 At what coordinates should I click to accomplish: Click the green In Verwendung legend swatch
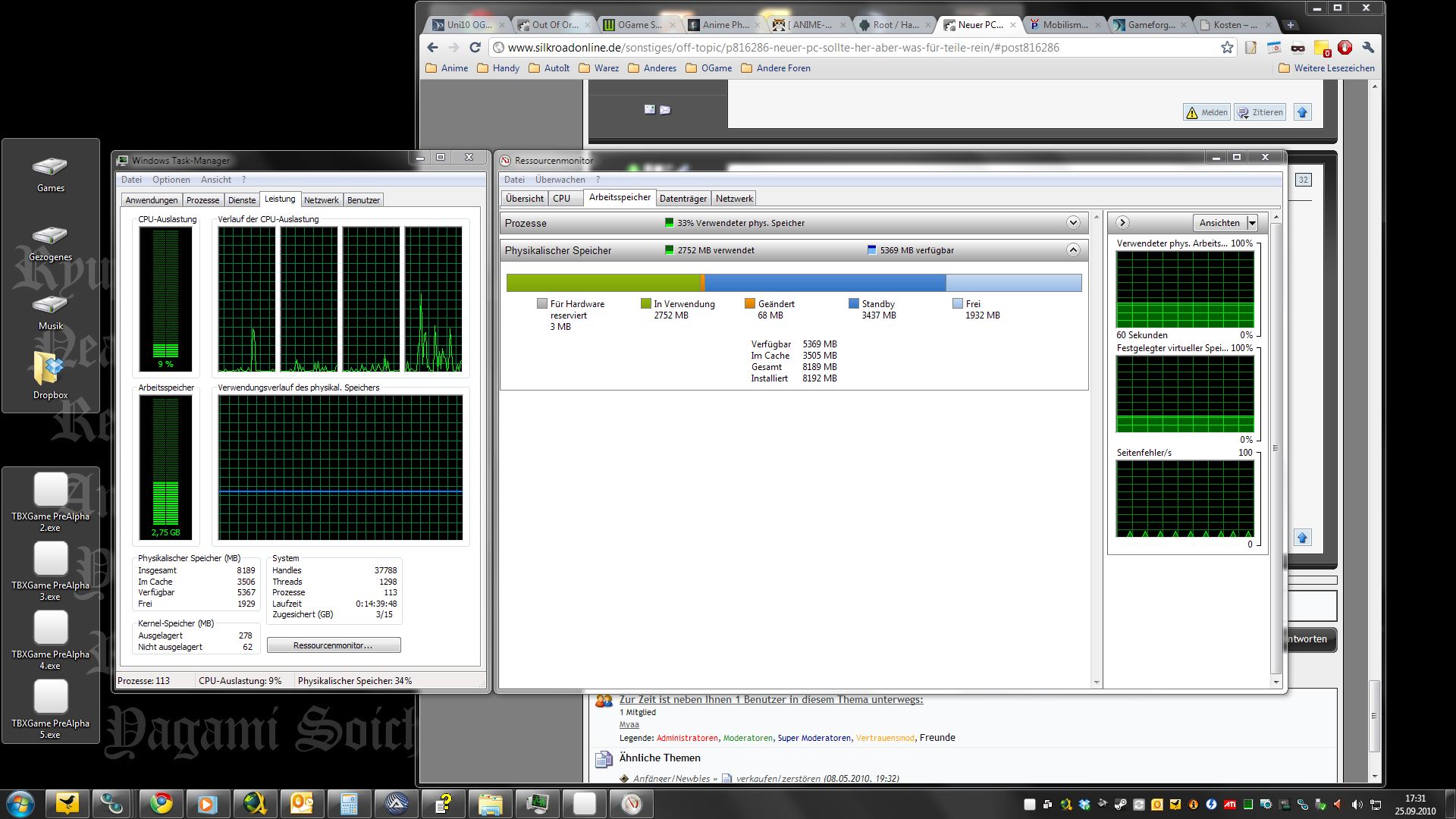pos(645,303)
